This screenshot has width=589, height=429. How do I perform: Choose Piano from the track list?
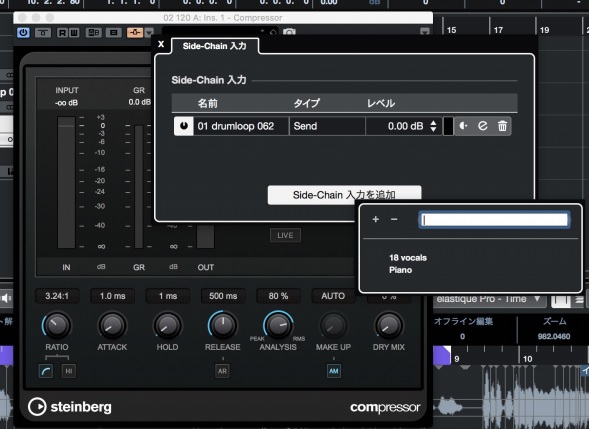(x=400, y=270)
